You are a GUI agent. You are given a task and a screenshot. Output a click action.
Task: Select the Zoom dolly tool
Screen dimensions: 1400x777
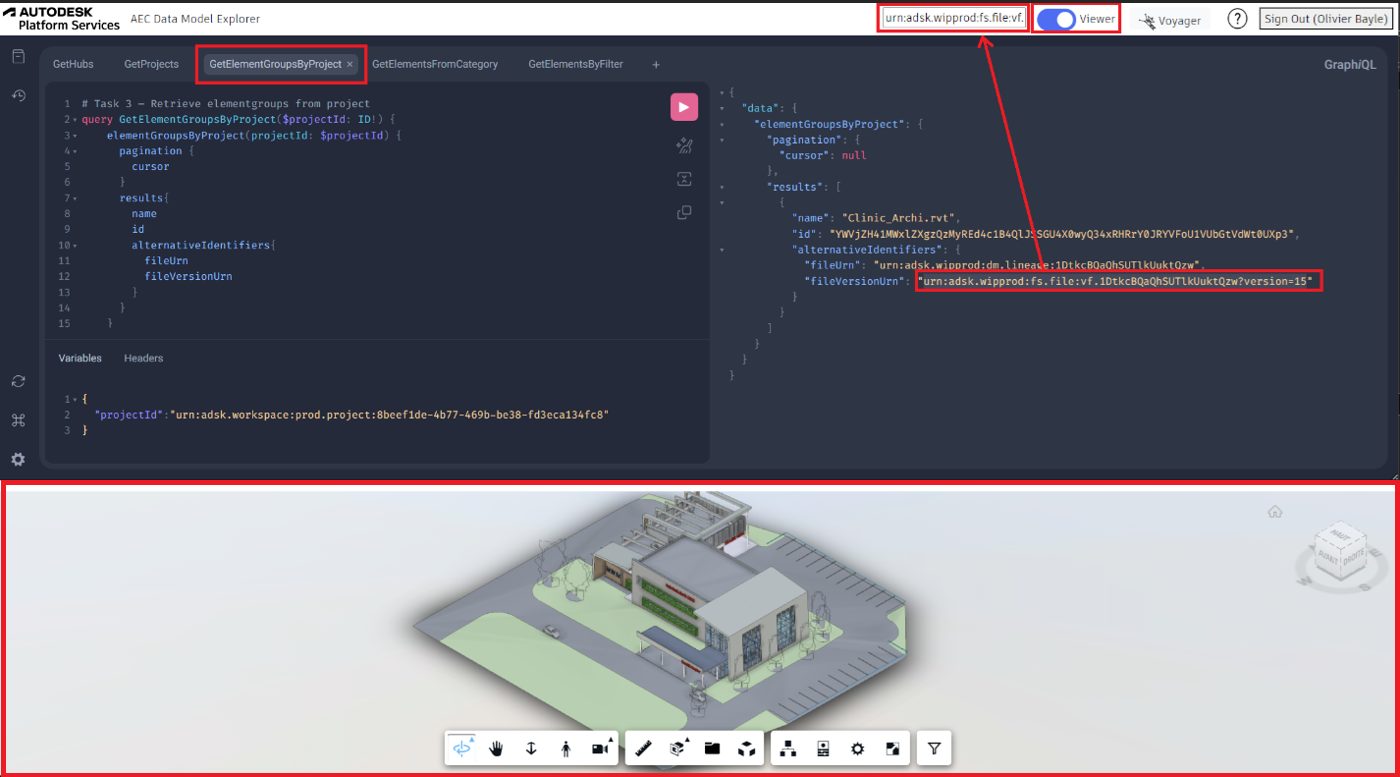tap(531, 748)
